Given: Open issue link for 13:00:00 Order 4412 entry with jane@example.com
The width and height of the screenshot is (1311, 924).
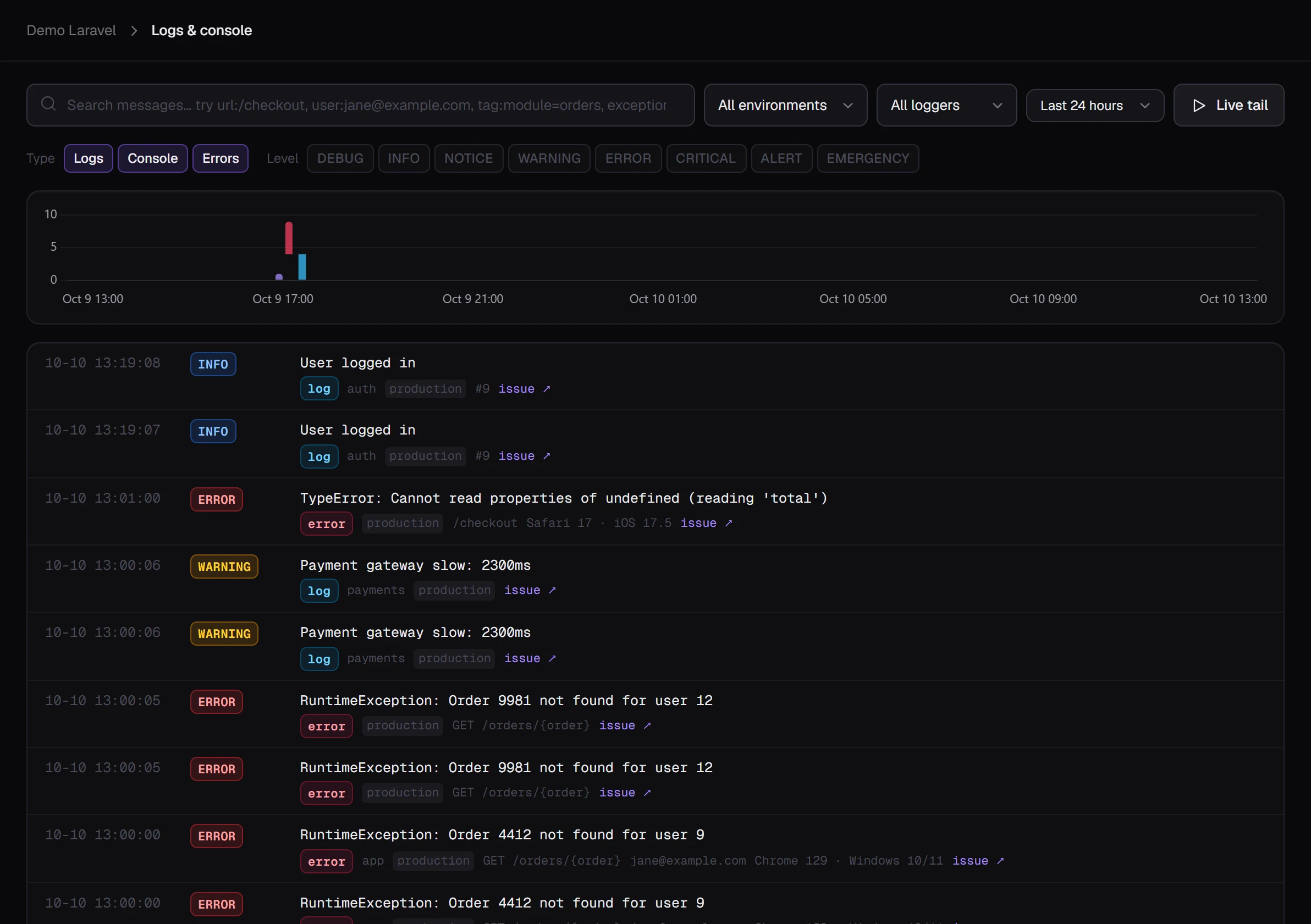Looking at the screenshot, I should click(978, 861).
